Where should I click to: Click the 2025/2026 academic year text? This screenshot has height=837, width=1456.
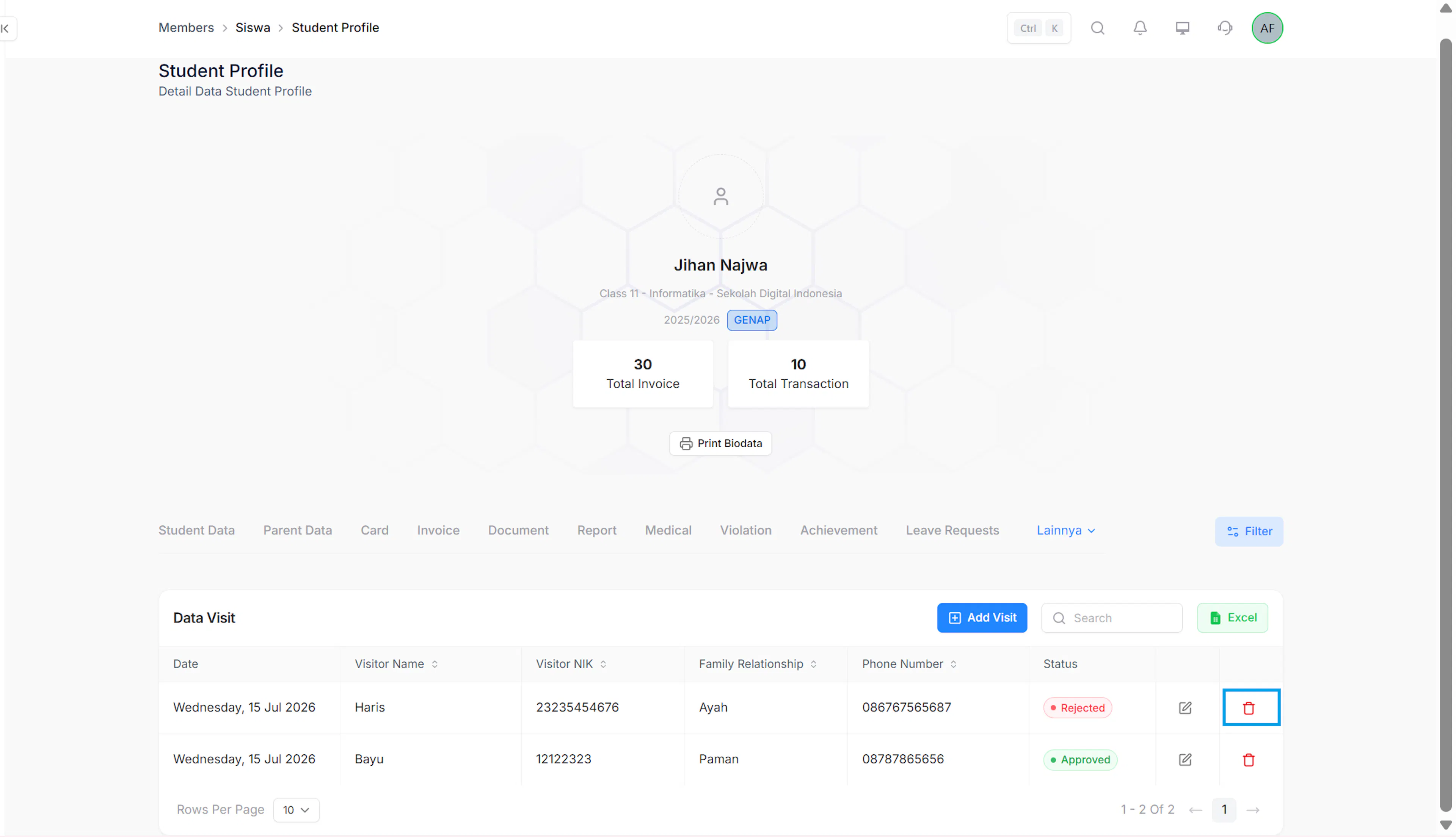(692, 320)
